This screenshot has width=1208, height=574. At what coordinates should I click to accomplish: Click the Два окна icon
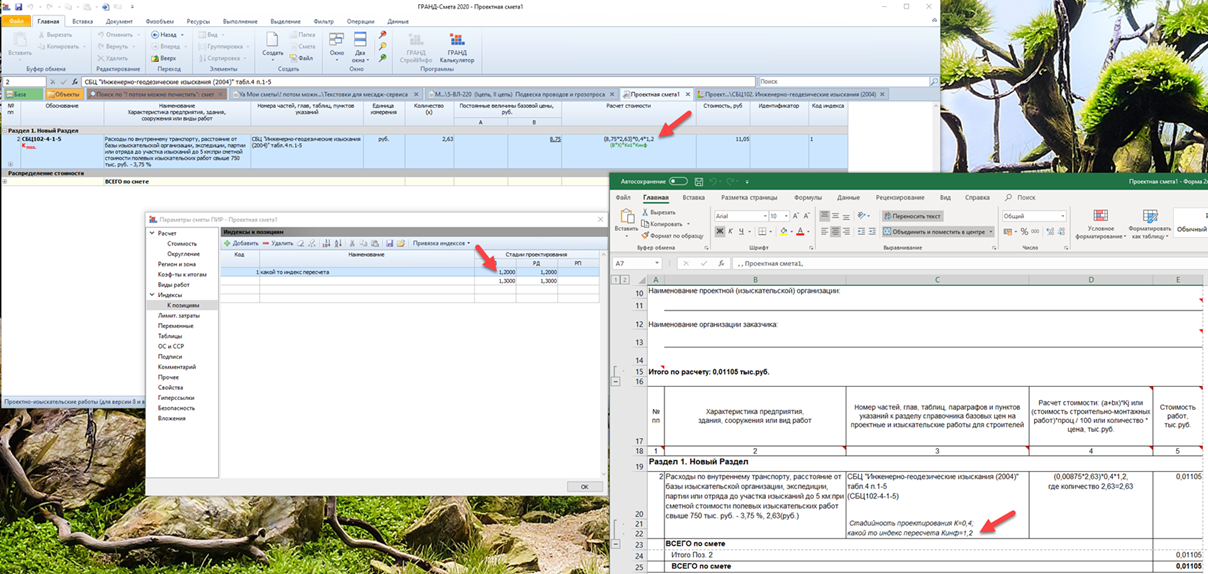click(359, 45)
